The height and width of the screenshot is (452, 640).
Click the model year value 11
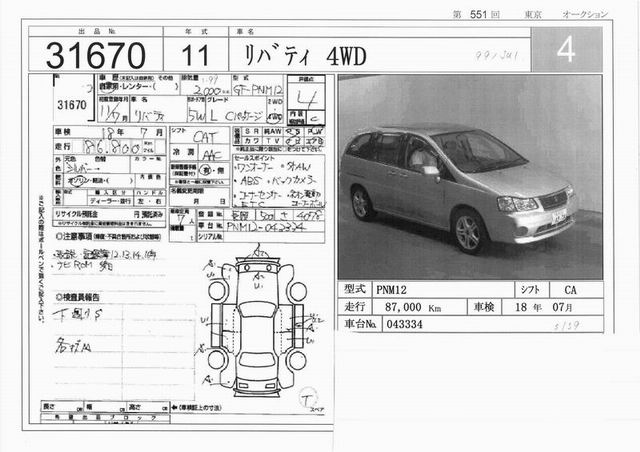click(195, 56)
